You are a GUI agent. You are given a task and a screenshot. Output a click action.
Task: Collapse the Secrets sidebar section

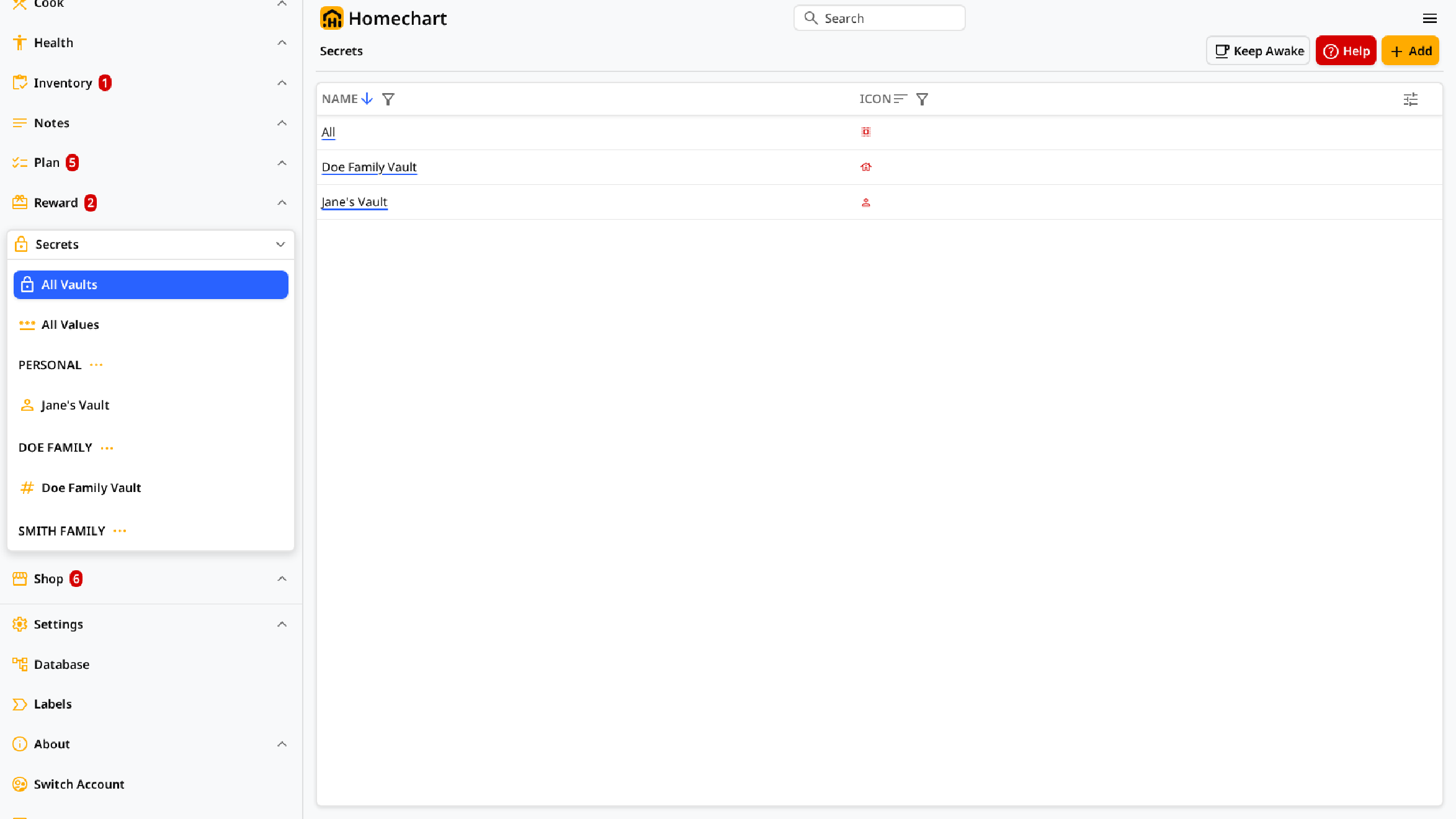click(280, 244)
